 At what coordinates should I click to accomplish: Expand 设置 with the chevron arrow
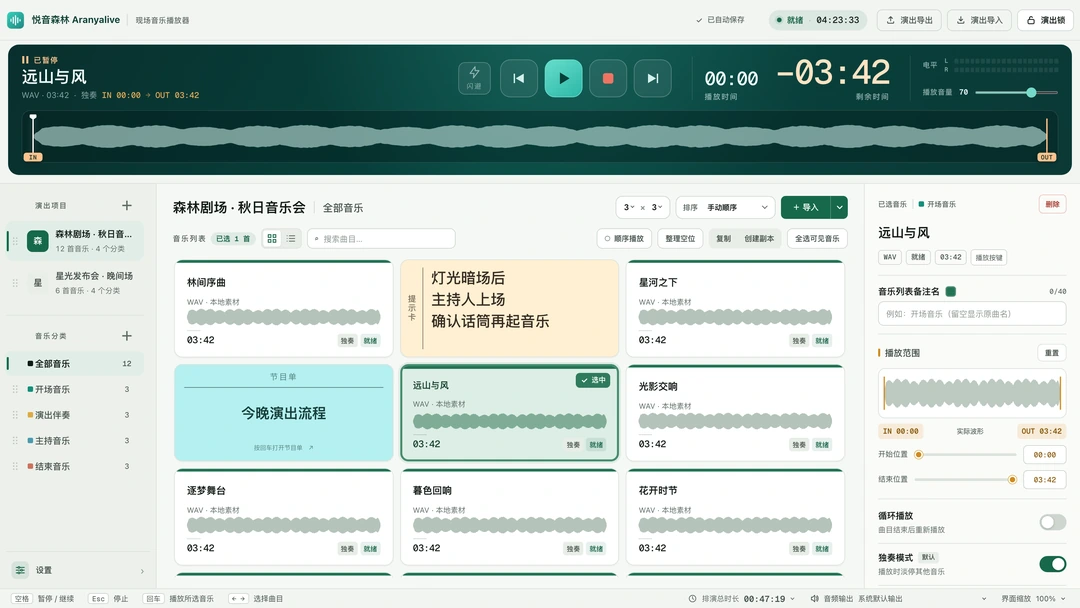click(x=142, y=571)
